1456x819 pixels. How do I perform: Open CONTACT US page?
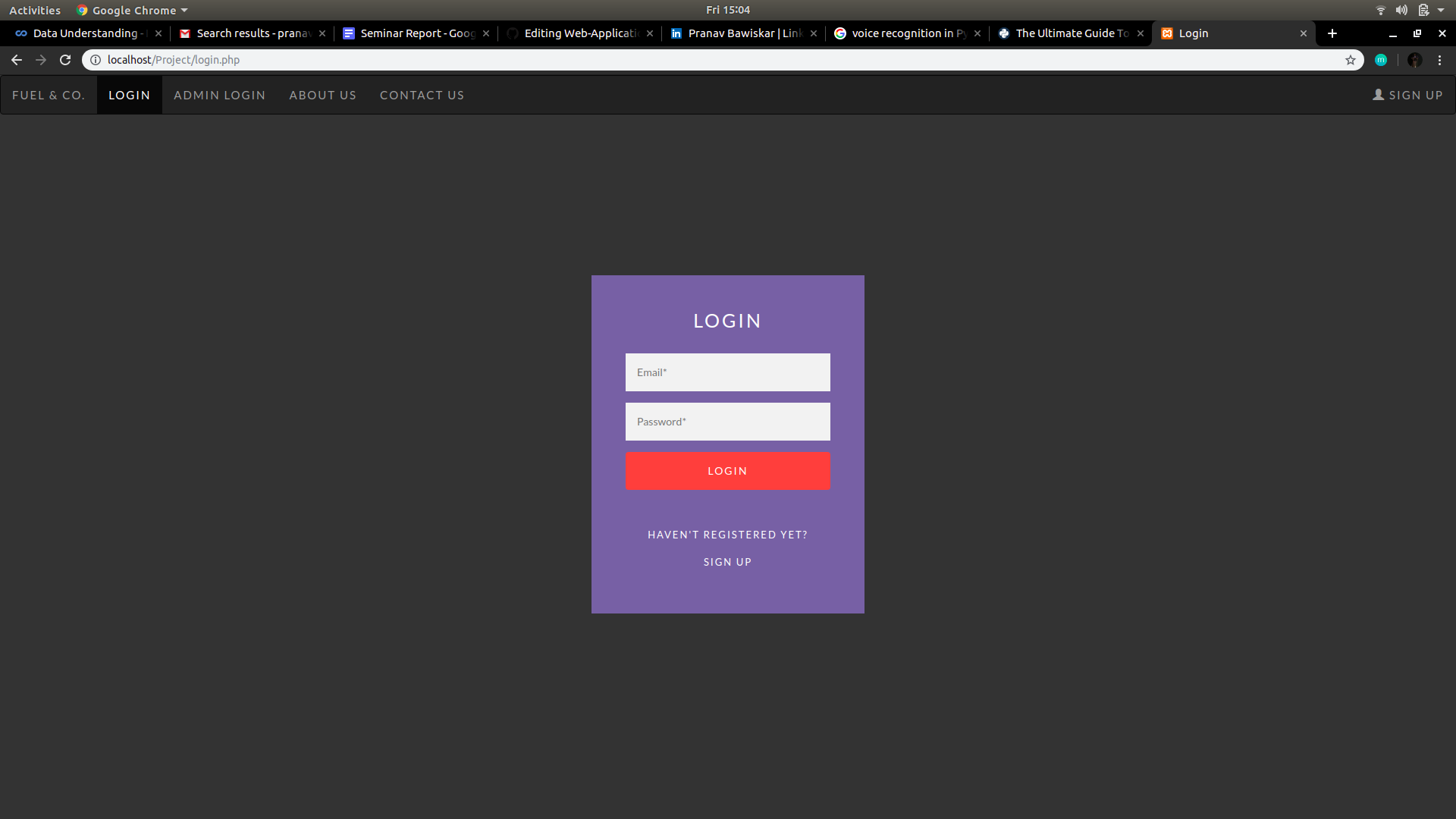[x=422, y=96]
